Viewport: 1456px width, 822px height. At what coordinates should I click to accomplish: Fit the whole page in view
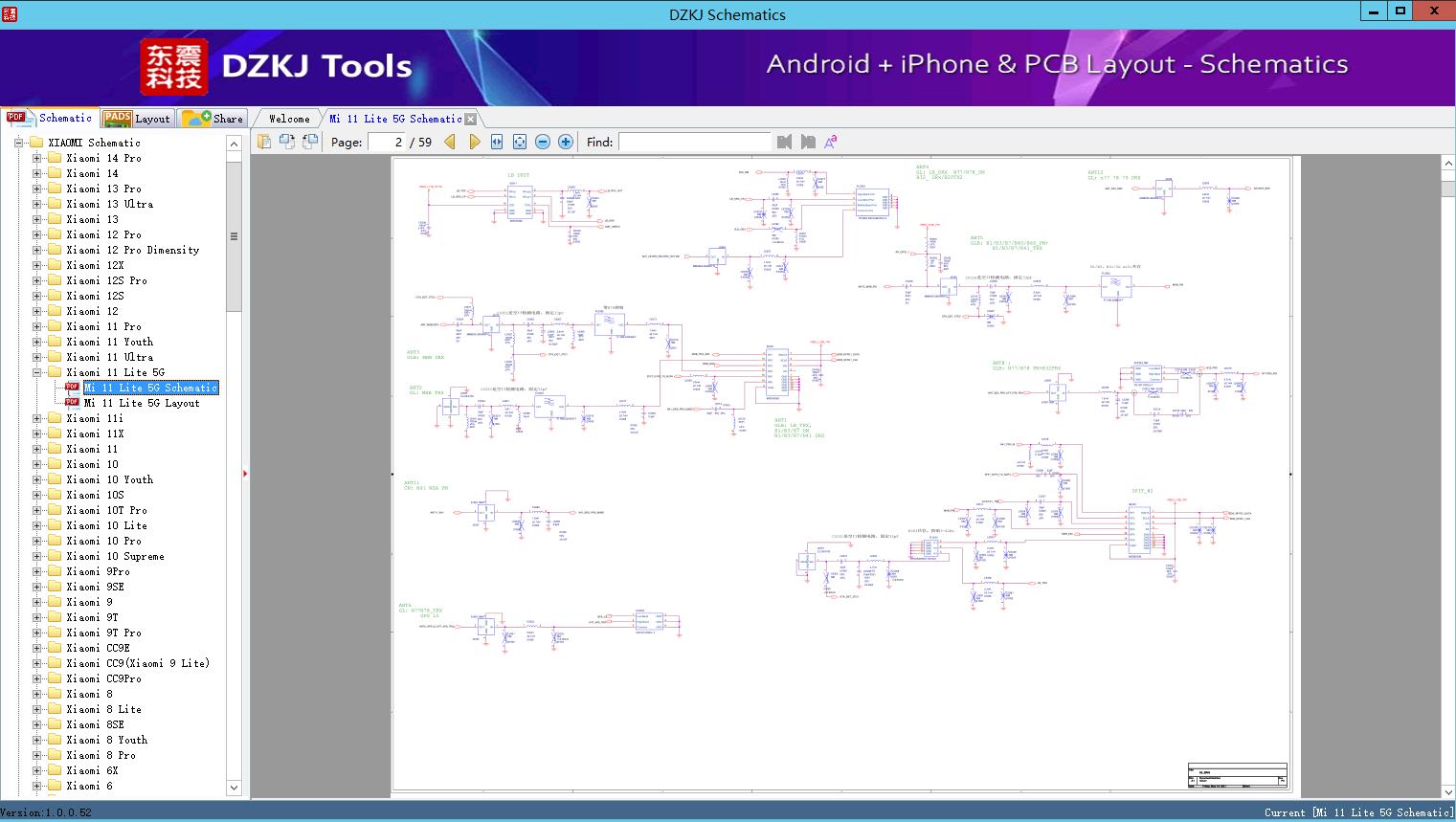[x=520, y=142]
